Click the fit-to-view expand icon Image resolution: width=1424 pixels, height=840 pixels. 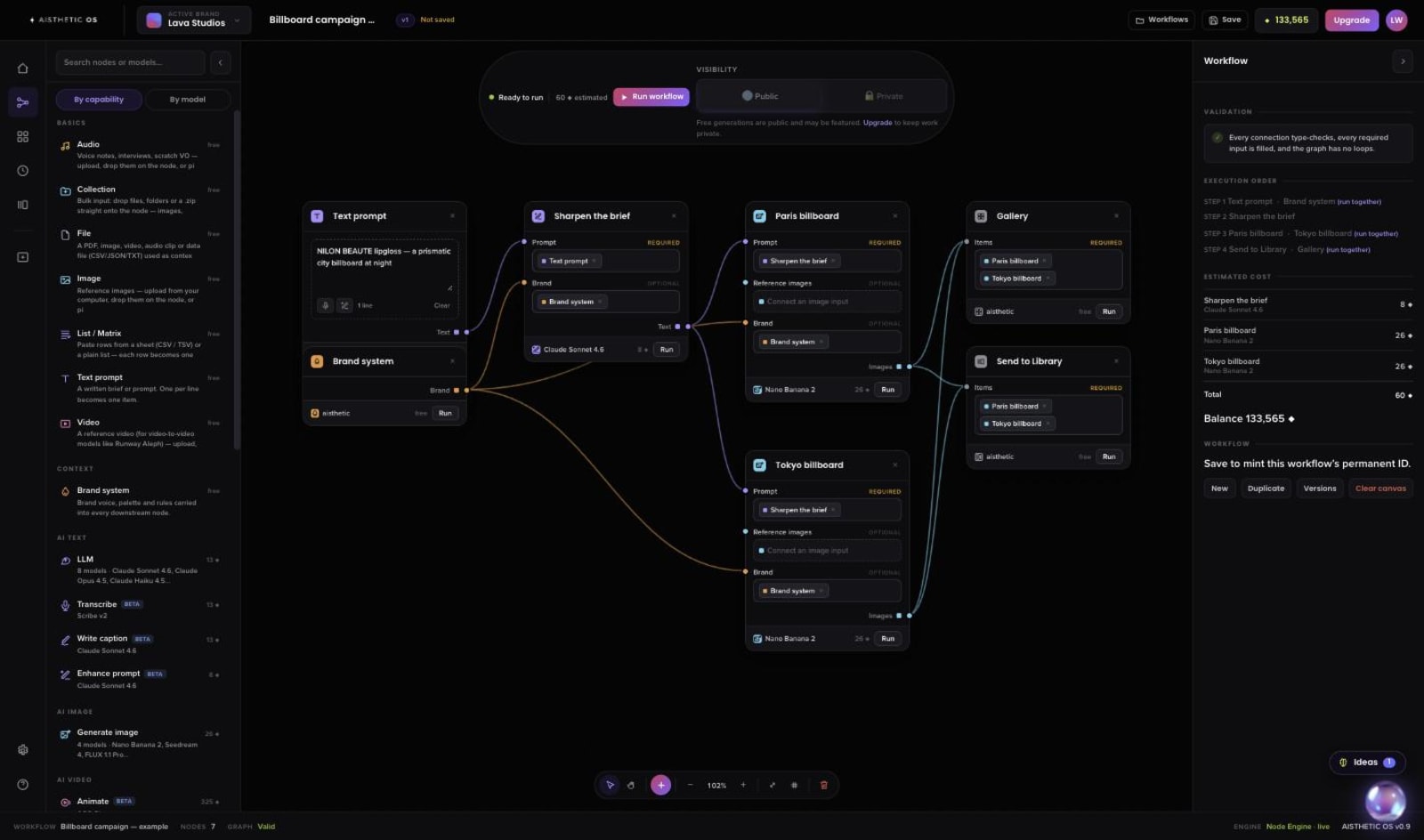point(772,785)
